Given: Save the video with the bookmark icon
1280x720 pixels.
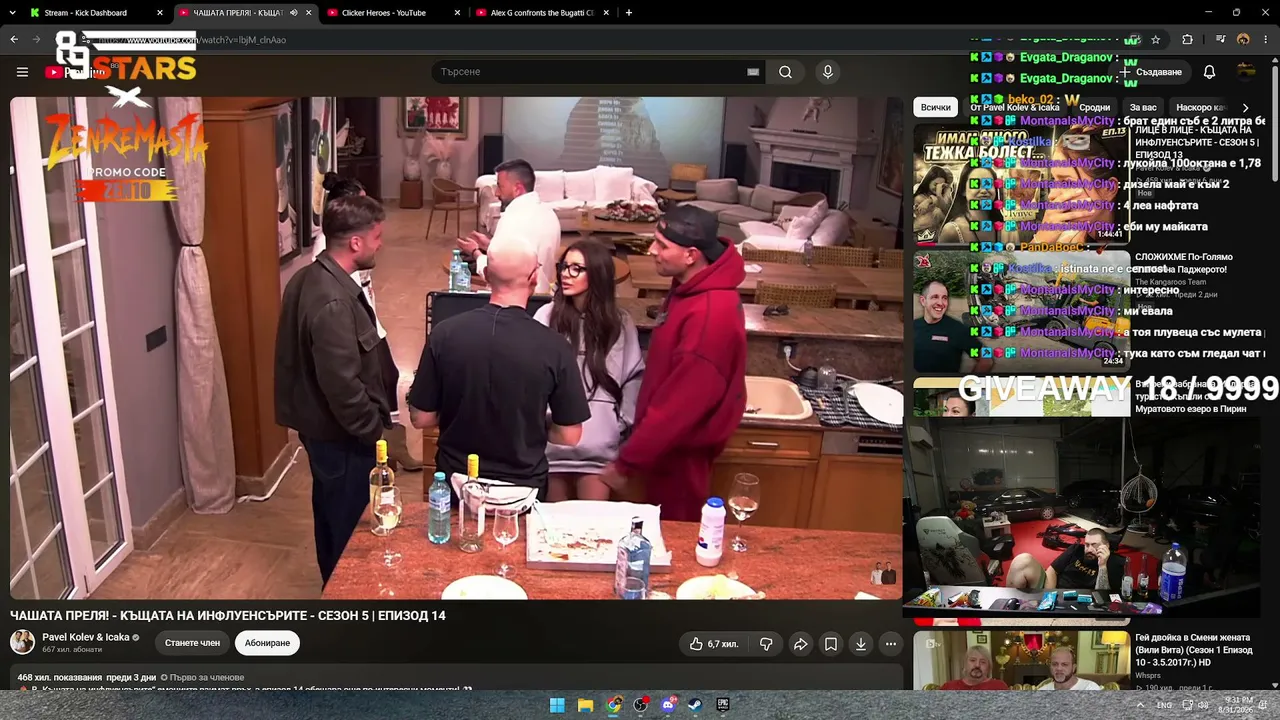Looking at the screenshot, I should pos(830,644).
